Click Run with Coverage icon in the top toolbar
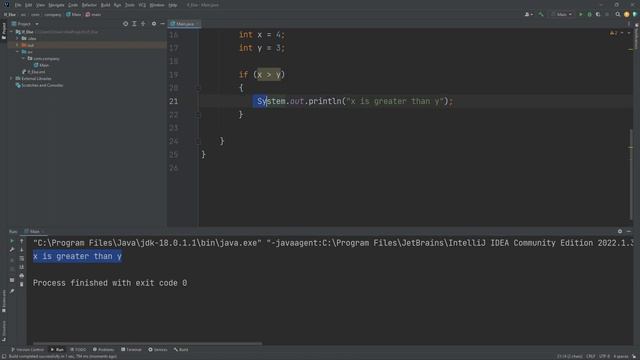This screenshot has width=640, height=360. pyautogui.click(x=598, y=14)
